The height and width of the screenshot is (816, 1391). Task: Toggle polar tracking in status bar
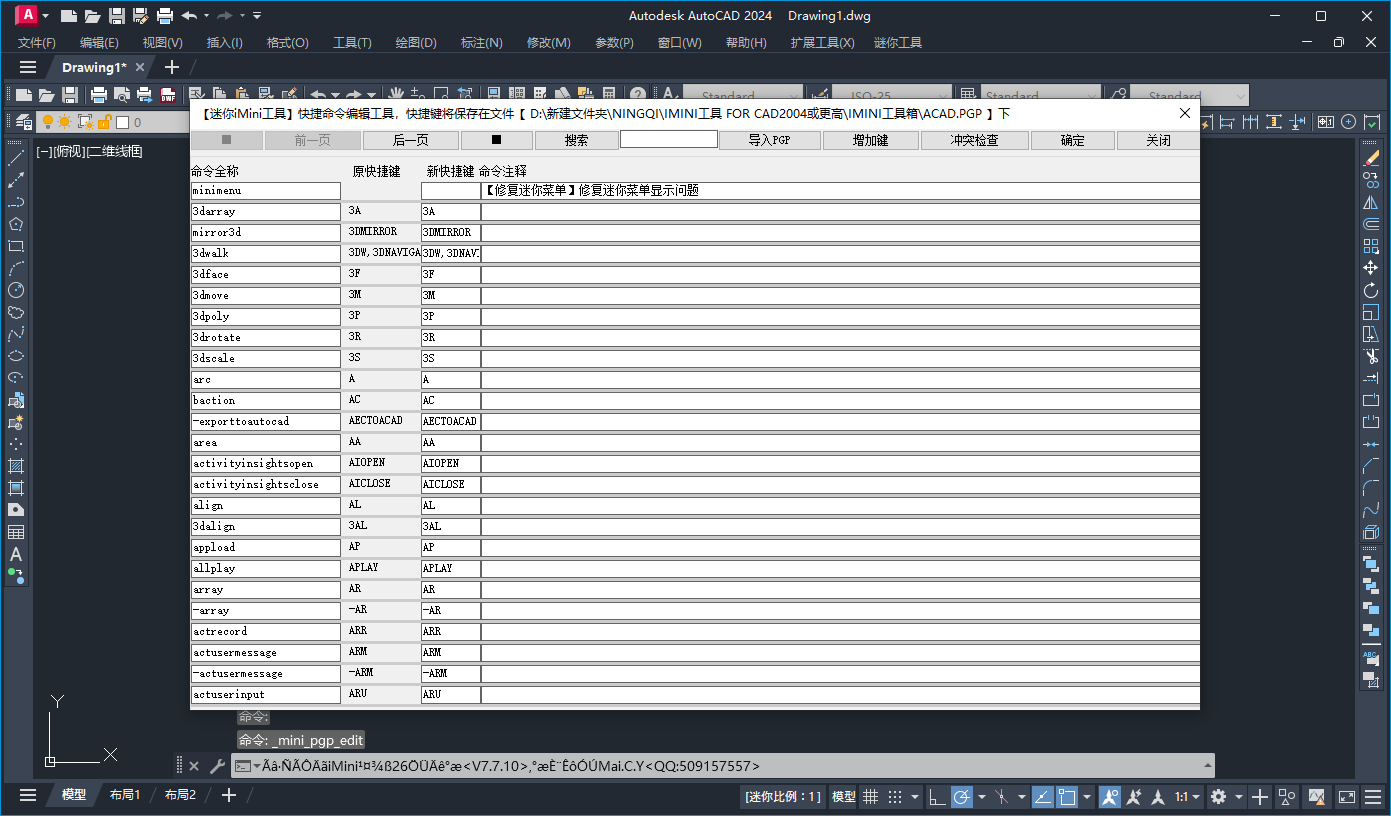[x=962, y=796]
